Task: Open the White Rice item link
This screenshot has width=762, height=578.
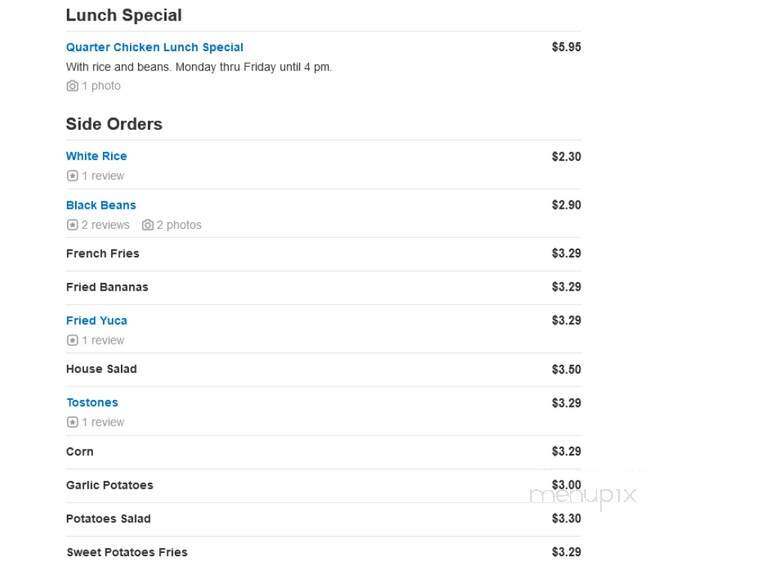Action: click(x=96, y=156)
